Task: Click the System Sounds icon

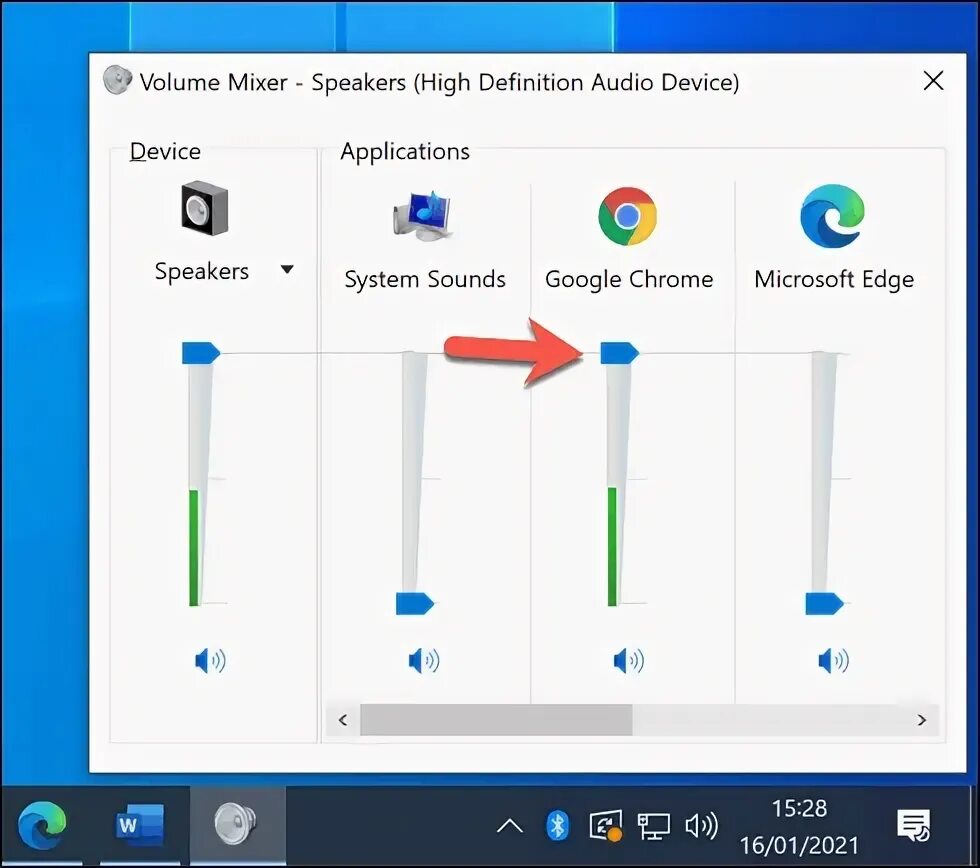Action: coord(422,216)
